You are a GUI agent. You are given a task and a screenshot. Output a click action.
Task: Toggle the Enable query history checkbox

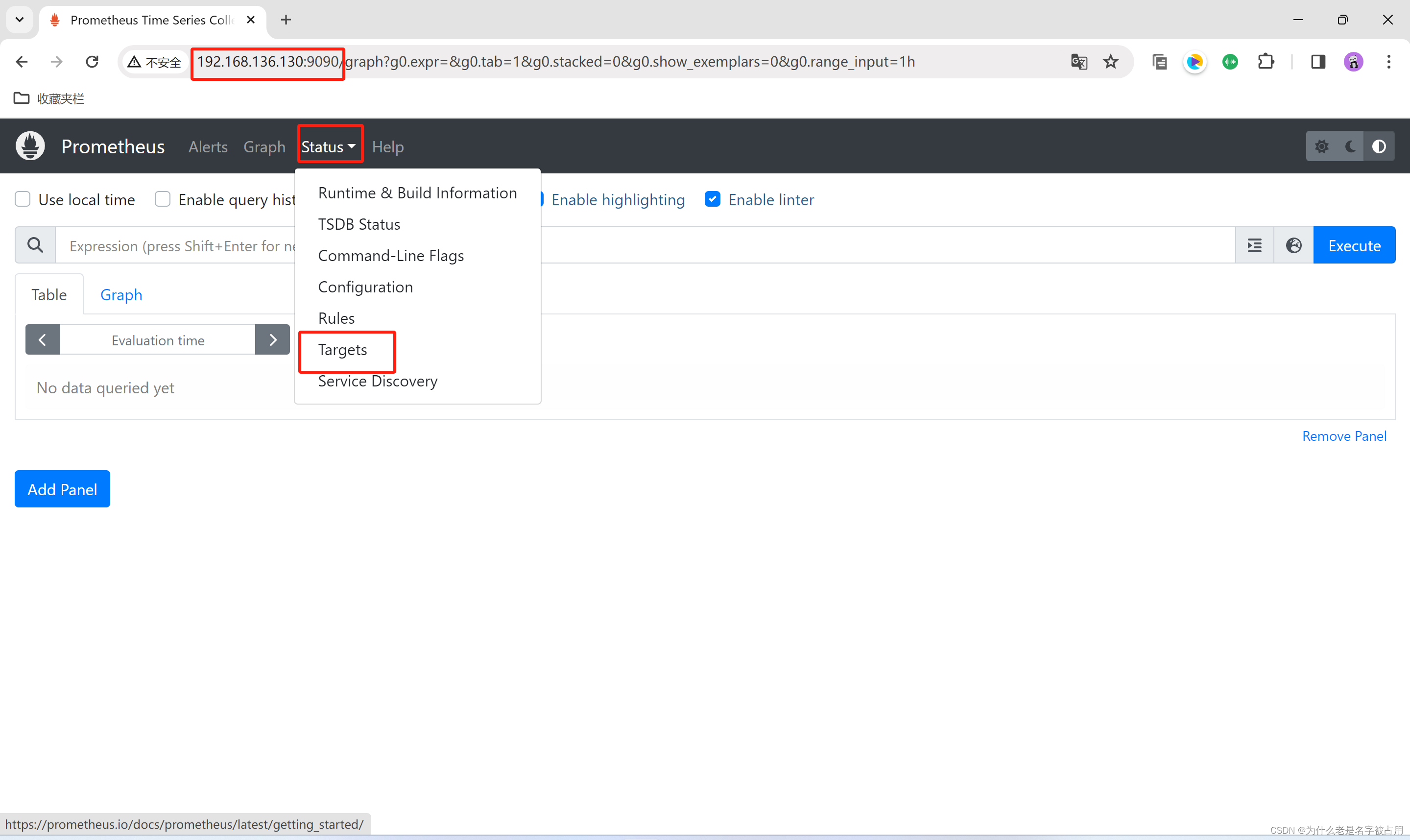163,199
